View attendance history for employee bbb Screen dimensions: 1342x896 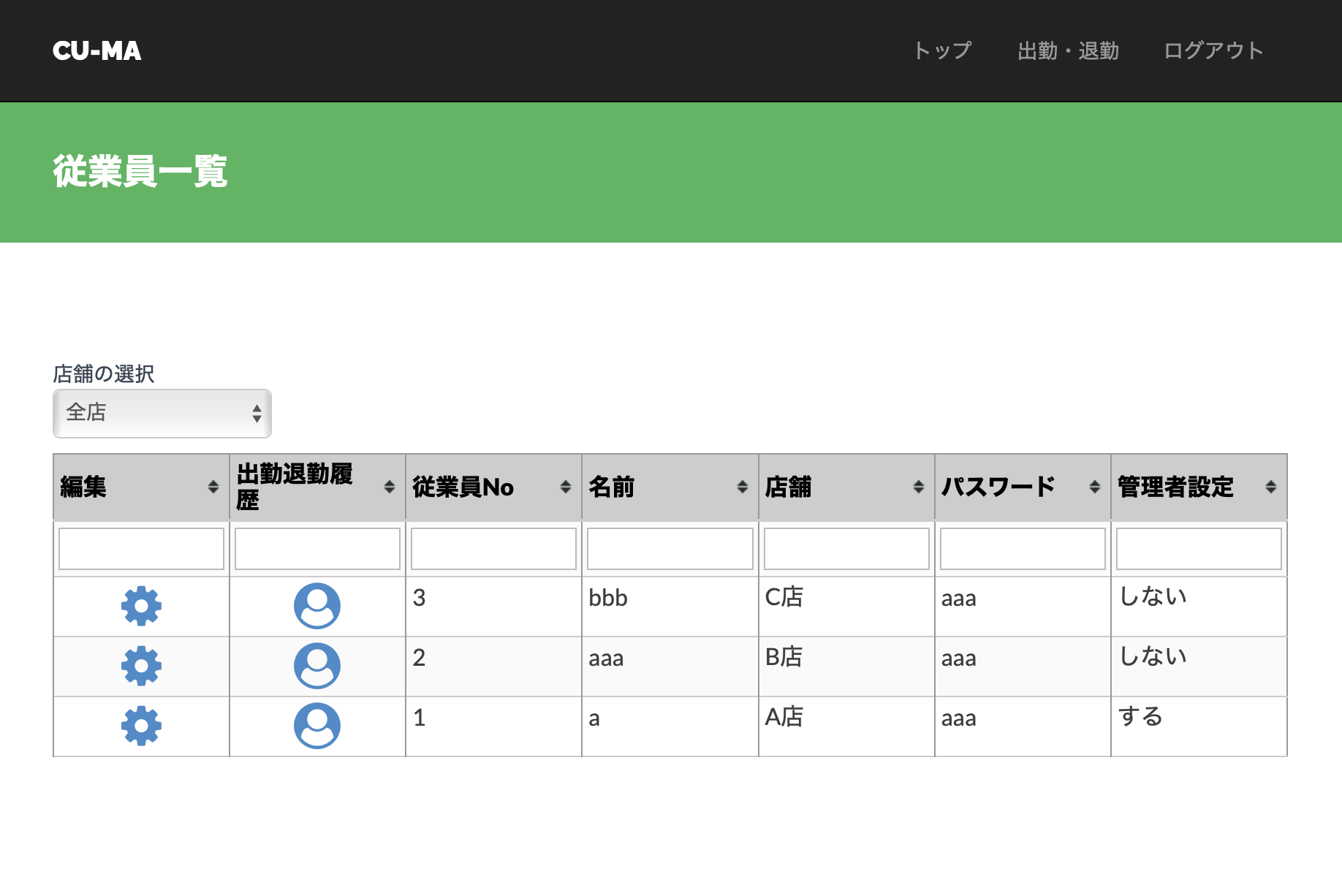317,606
